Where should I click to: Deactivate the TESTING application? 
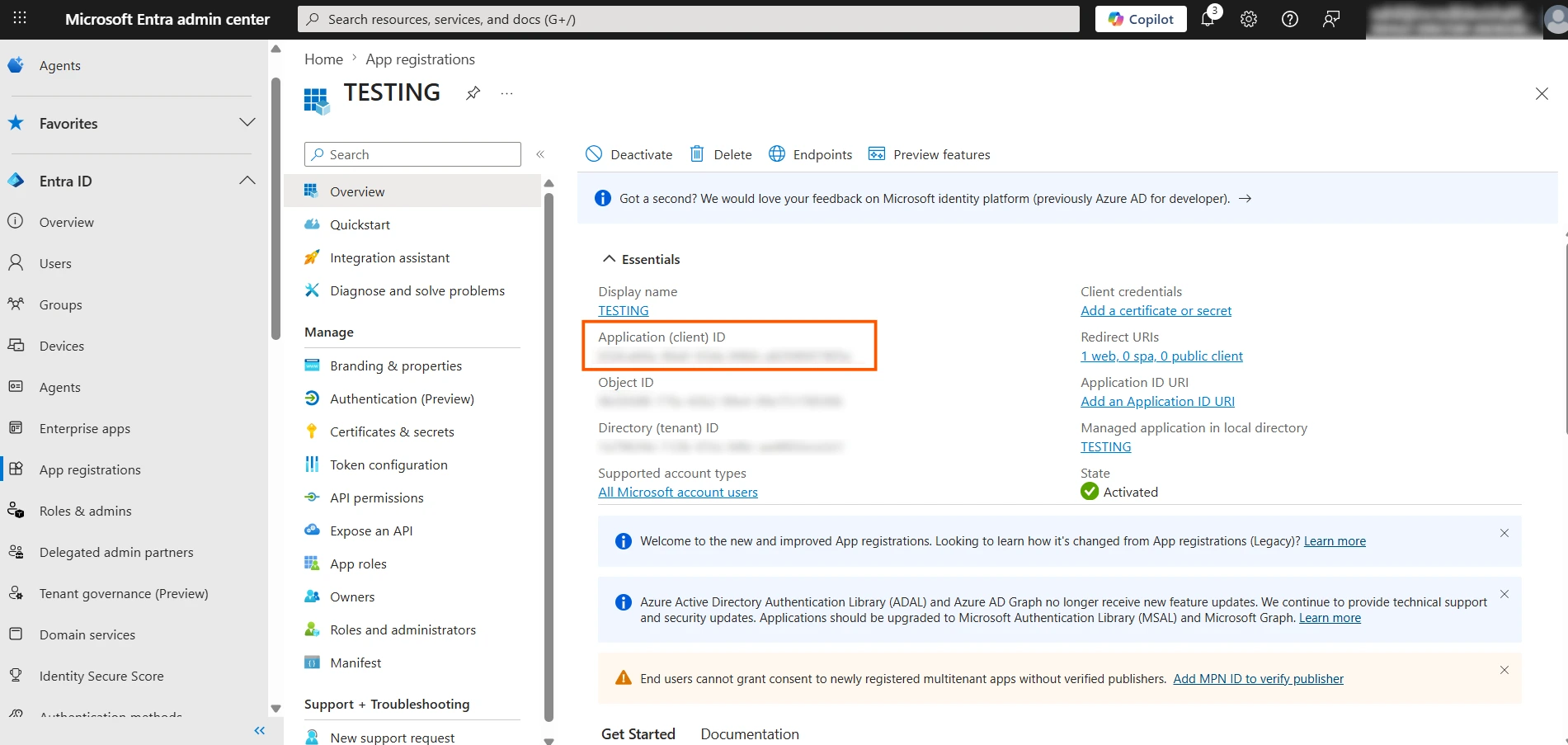pos(629,154)
